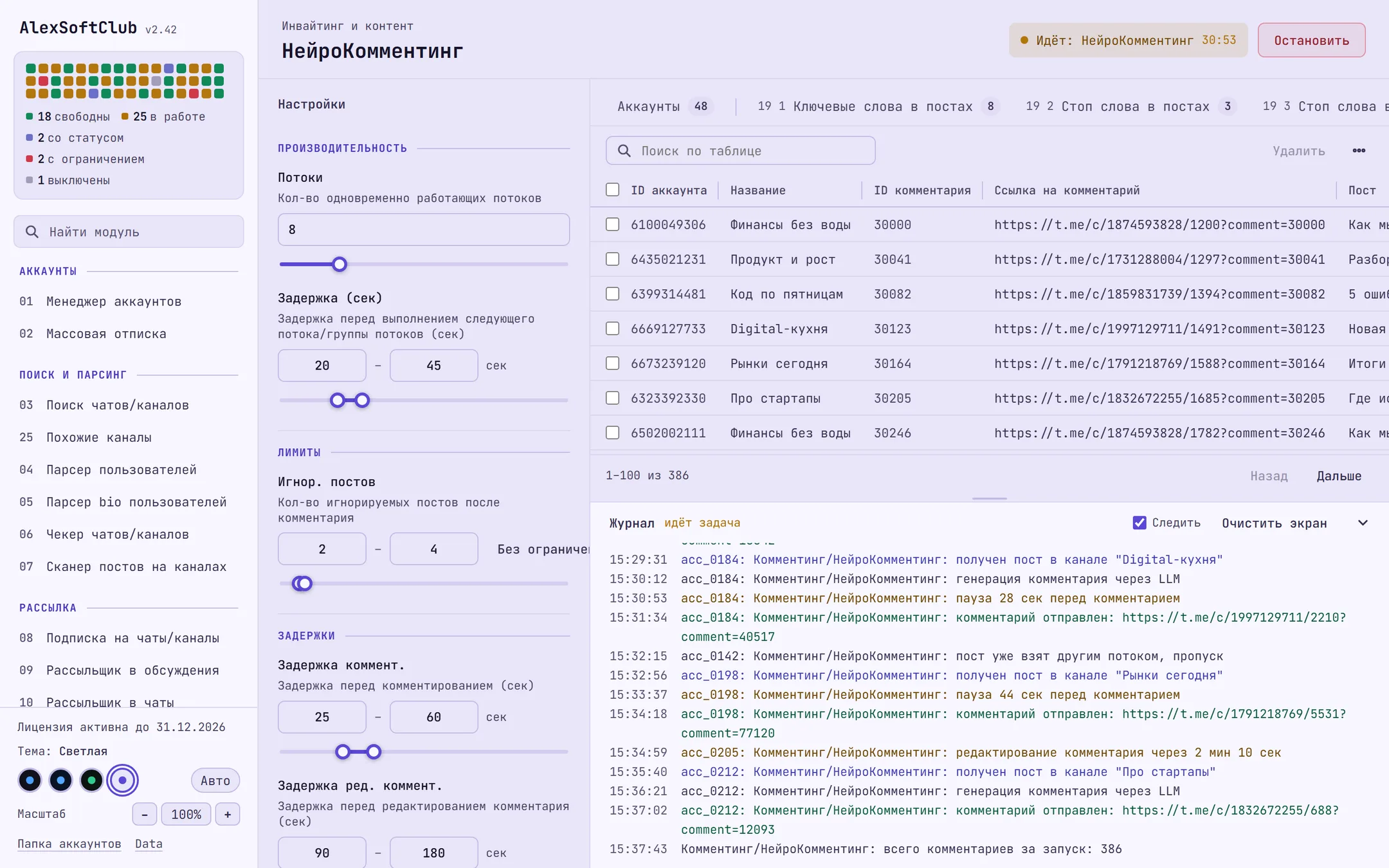Check the row for account 6435021231

612,259
